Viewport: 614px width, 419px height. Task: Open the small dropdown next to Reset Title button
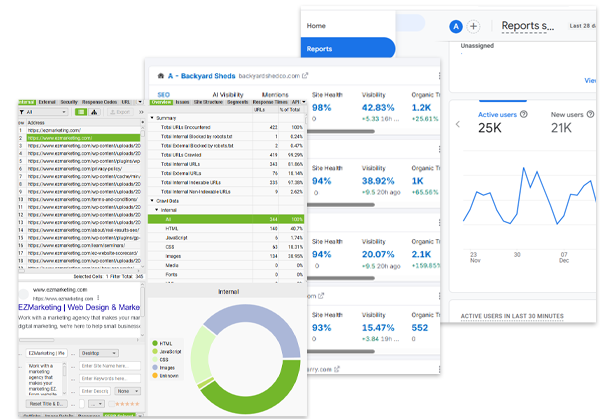click(x=96, y=404)
